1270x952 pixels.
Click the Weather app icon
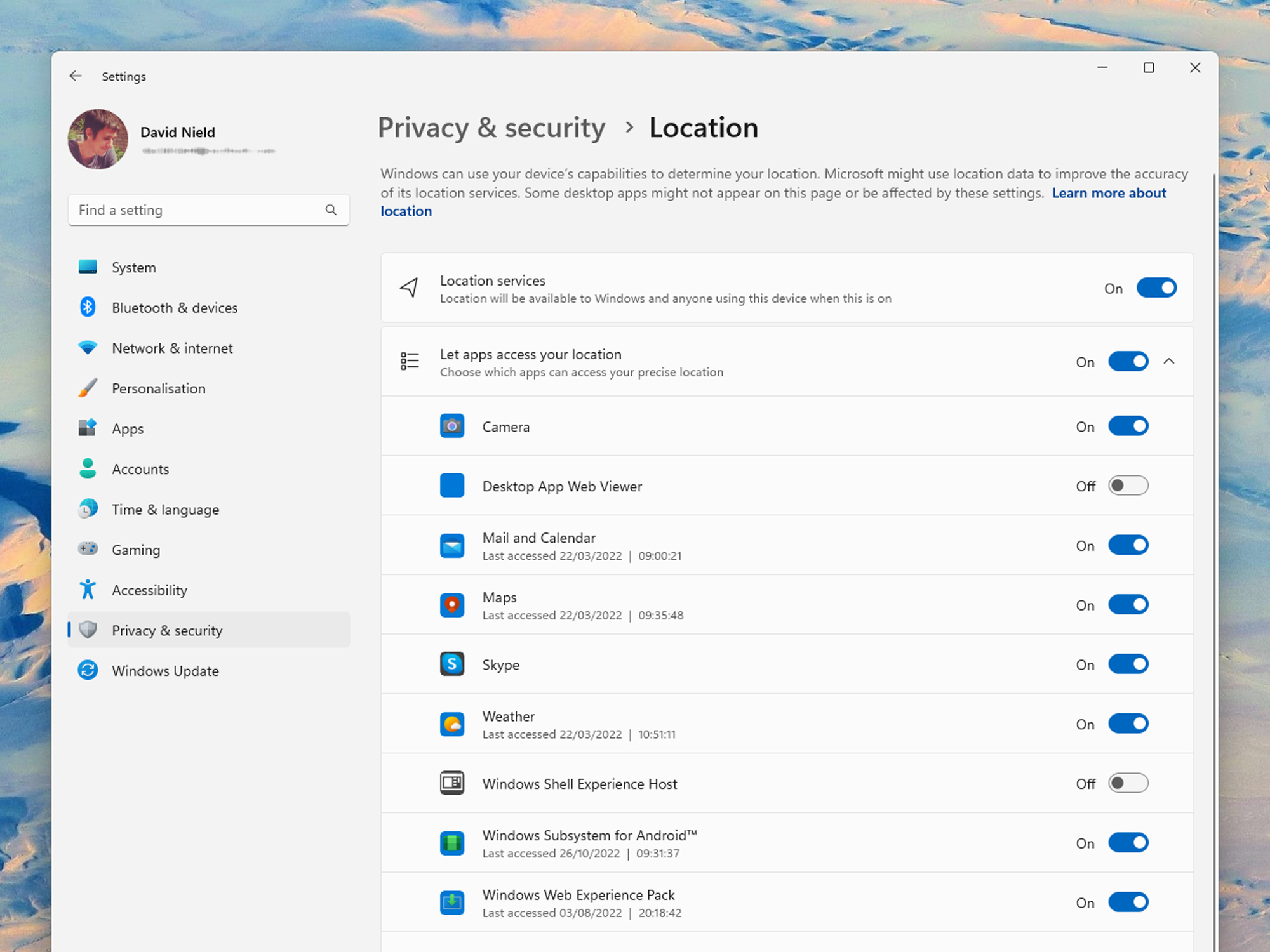(451, 724)
